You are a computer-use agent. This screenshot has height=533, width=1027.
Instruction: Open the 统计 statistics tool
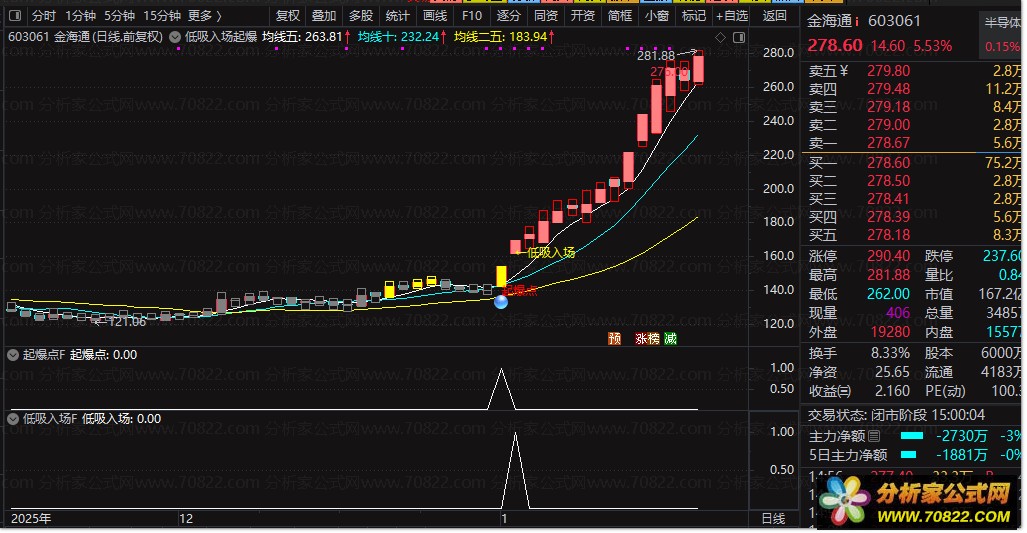pos(397,15)
